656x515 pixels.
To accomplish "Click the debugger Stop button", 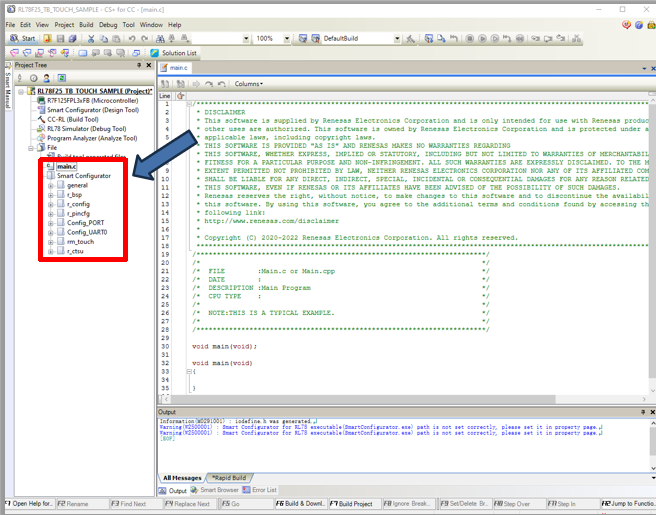I will click(x=470, y=38).
